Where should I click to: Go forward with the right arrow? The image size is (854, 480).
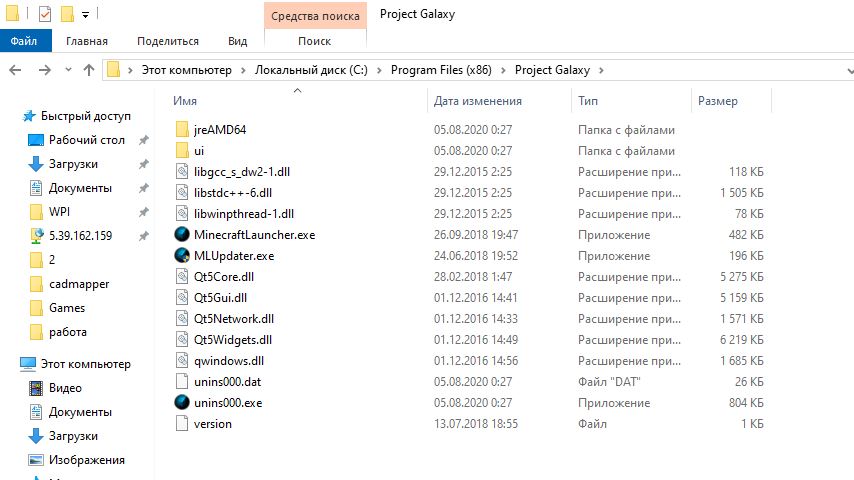pos(45,70)
